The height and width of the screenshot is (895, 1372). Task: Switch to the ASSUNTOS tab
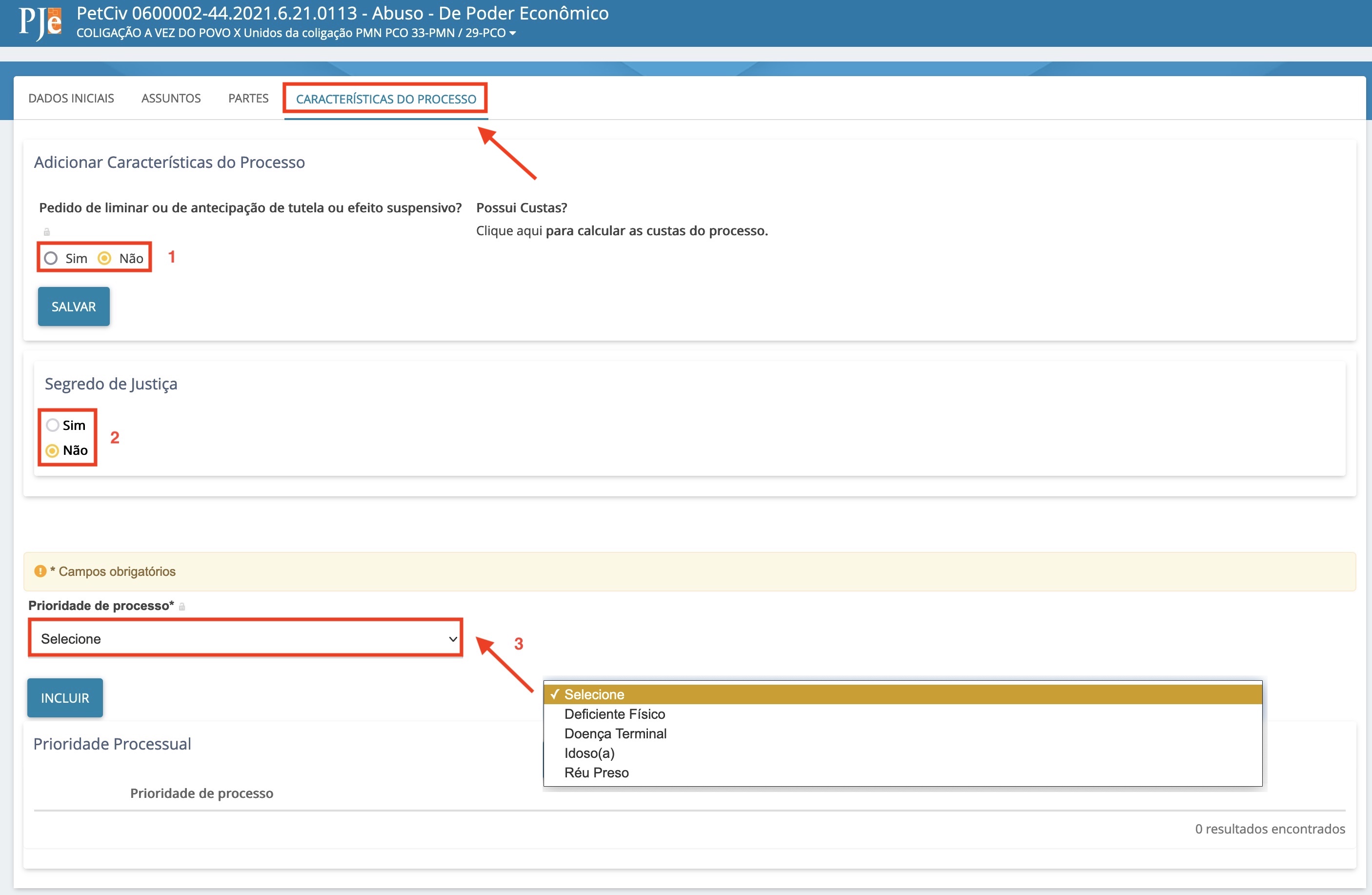(x=171, y=98)
